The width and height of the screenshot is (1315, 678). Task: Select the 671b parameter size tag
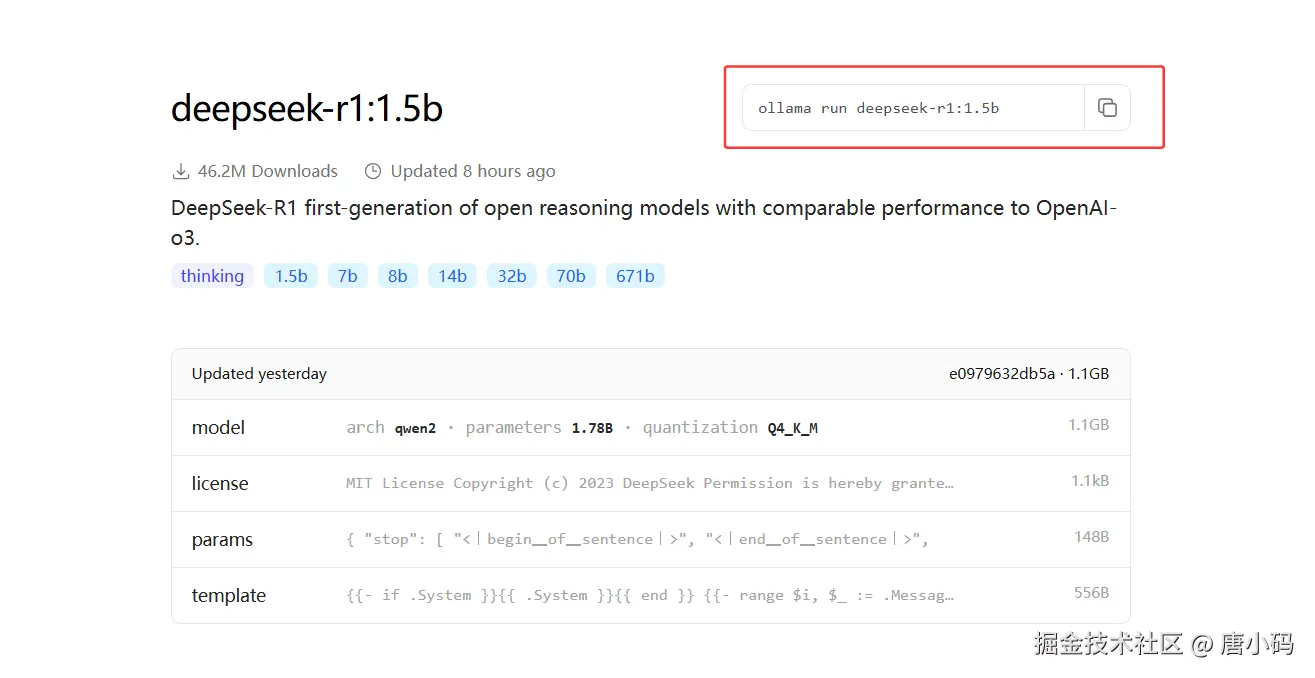pyautogui.click(x=635, y=275)
